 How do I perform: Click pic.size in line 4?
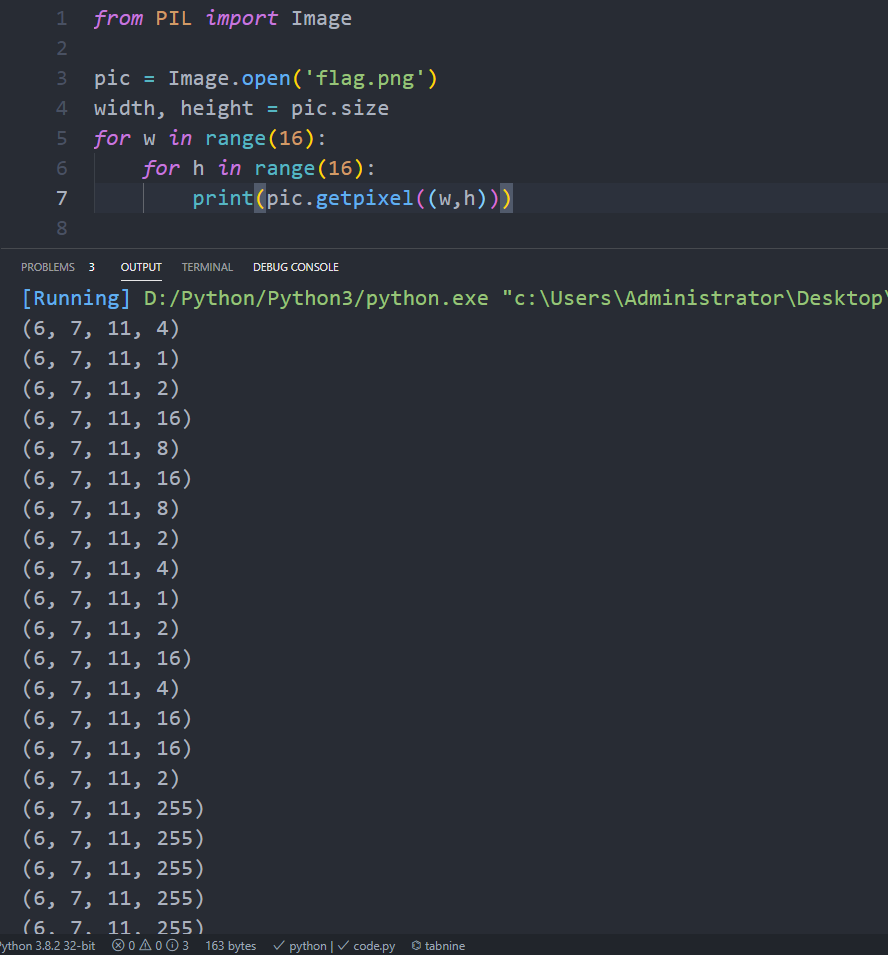click(340, 108)
